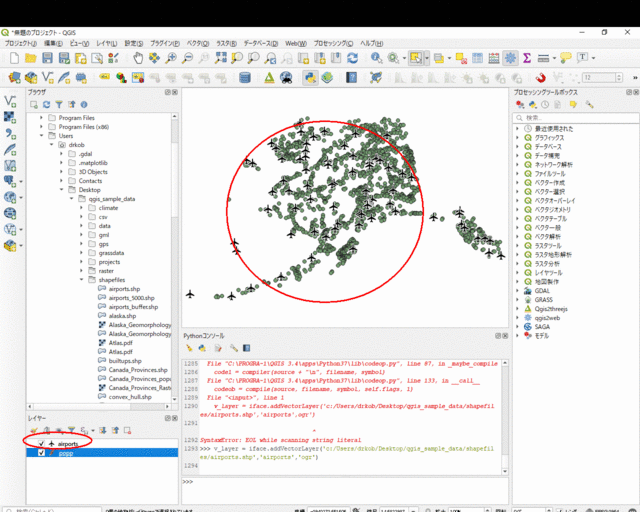Show the editor in Python console toolbar
The height and width of the screenshot is (512, 640).
click(x=218, y=348)
